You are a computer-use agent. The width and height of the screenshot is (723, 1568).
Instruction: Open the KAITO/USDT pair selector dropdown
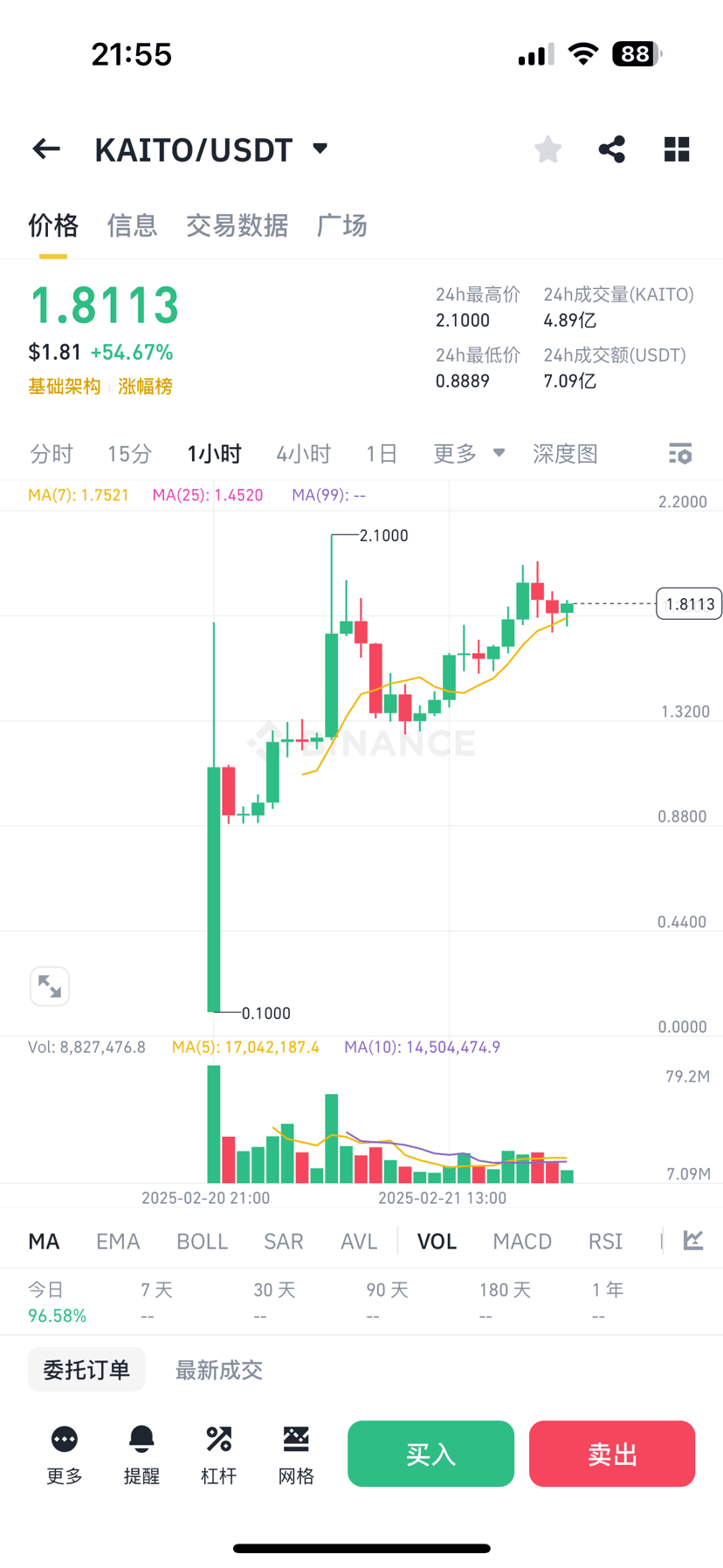320,148
